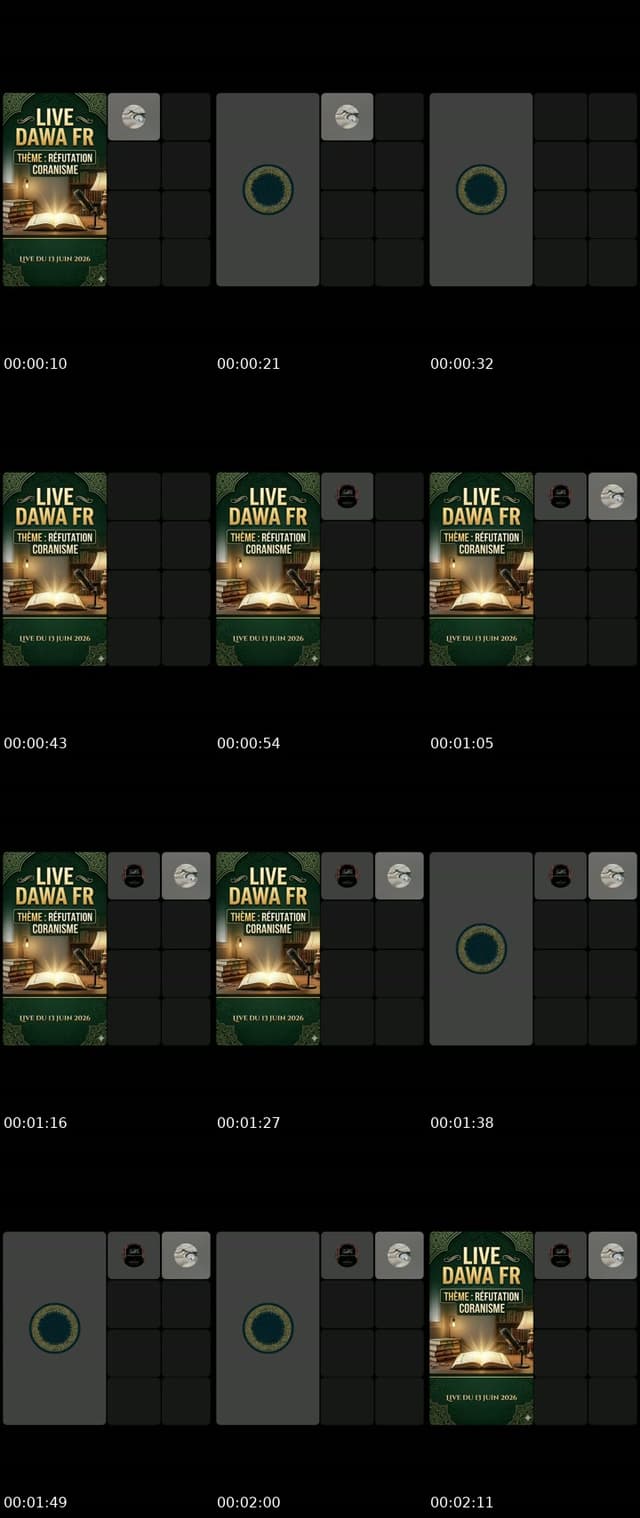The image size is (640, 1518).
Task: Click the light avatar tile in the 00:02:00 frame
Action: pyautogui.click(x=399, y=1255)
